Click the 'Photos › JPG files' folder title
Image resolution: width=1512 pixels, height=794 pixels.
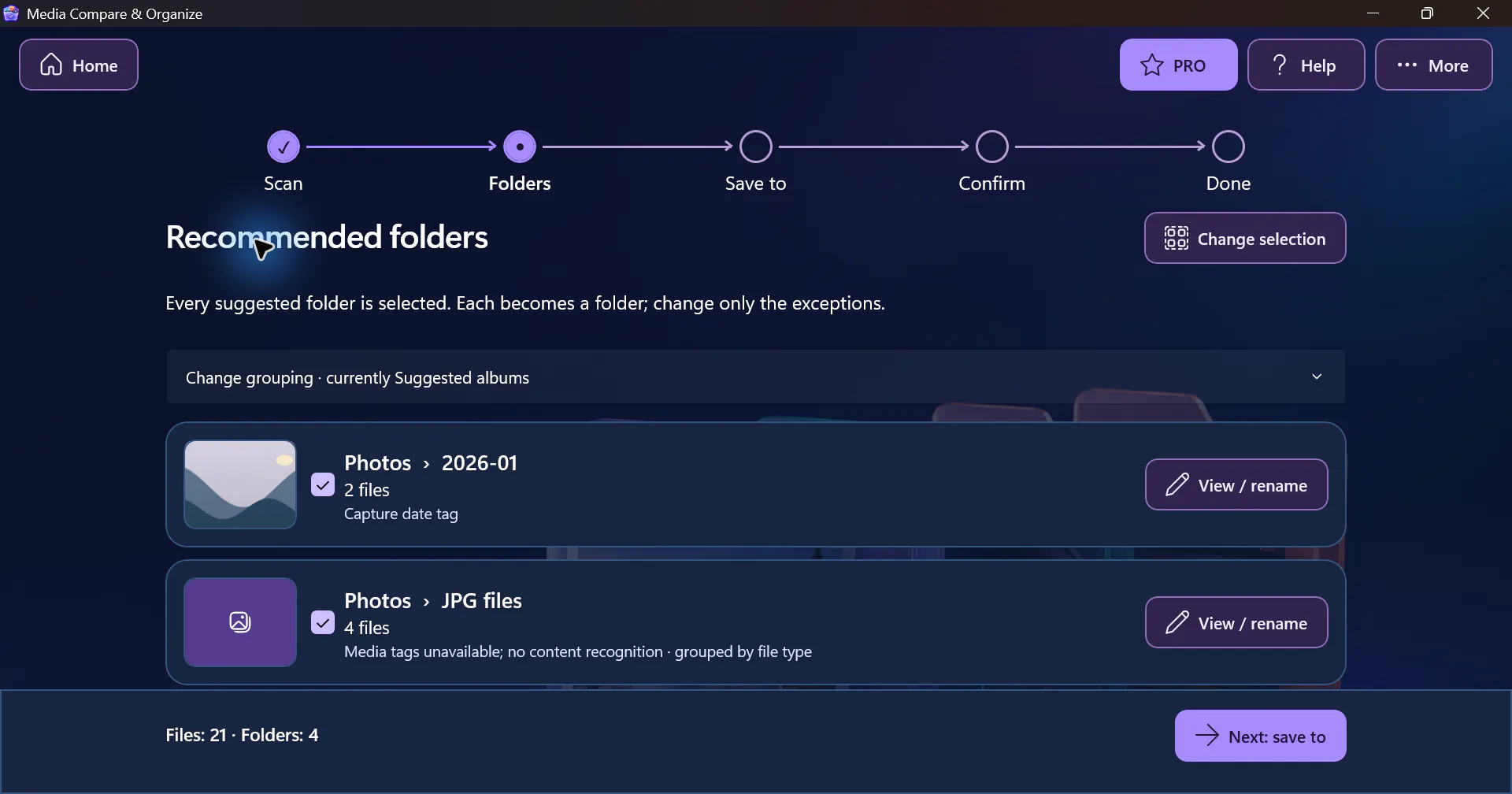pos(433,600)
